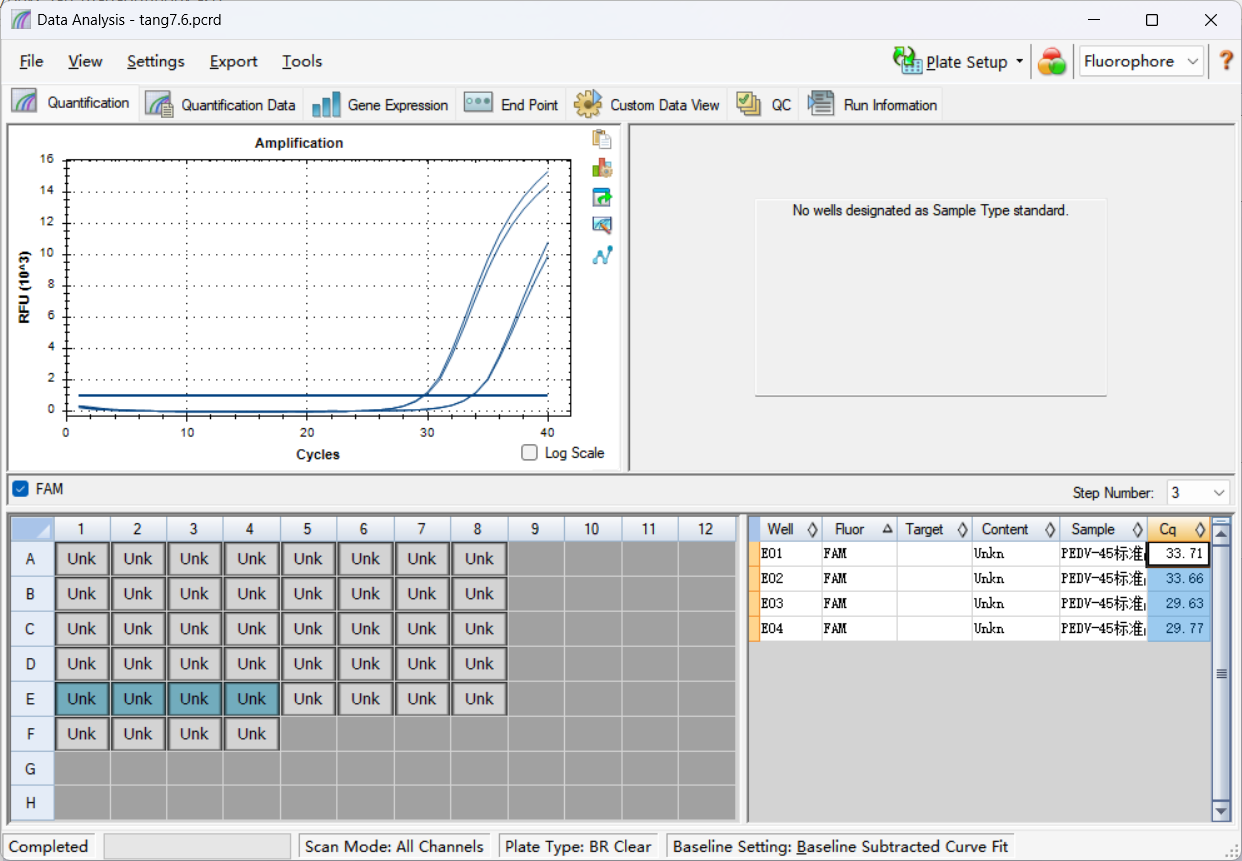Click Baseline Setting status bar entry

[x=841, y=847]
